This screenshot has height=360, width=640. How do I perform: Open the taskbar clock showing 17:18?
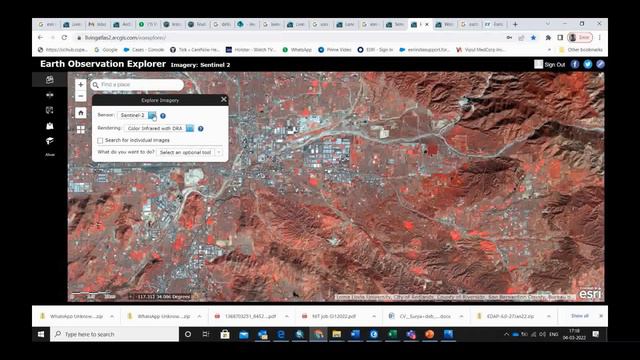click(574, 334)
